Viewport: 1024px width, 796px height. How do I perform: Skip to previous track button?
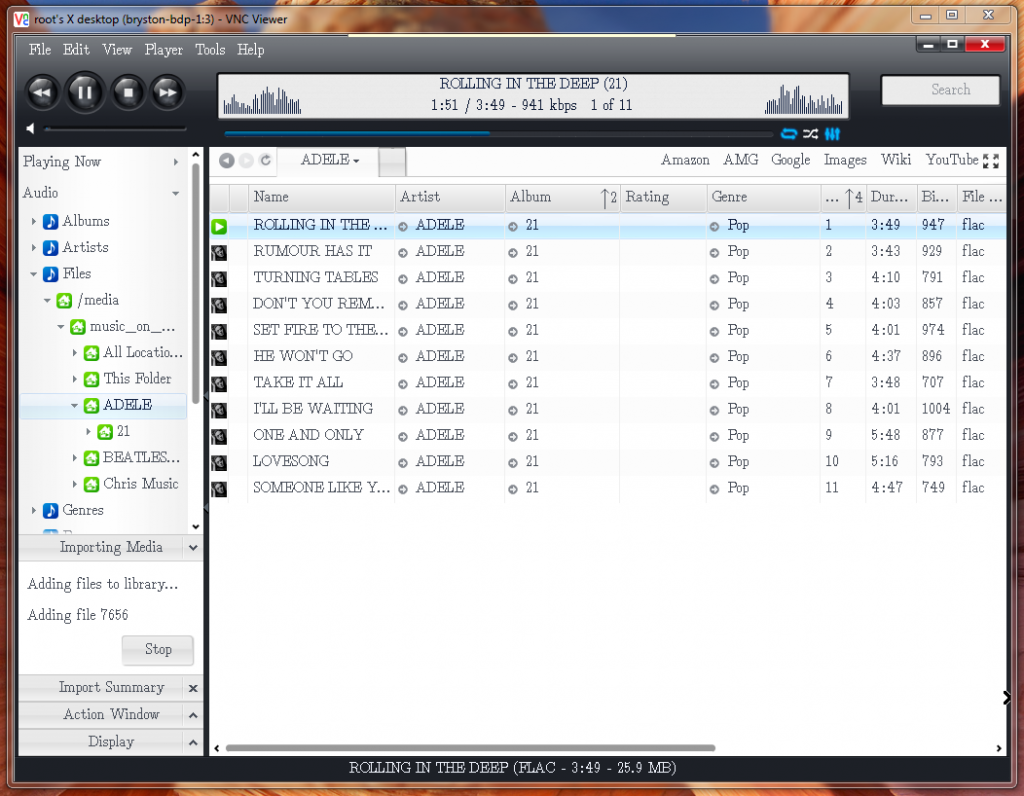(42, 92)
